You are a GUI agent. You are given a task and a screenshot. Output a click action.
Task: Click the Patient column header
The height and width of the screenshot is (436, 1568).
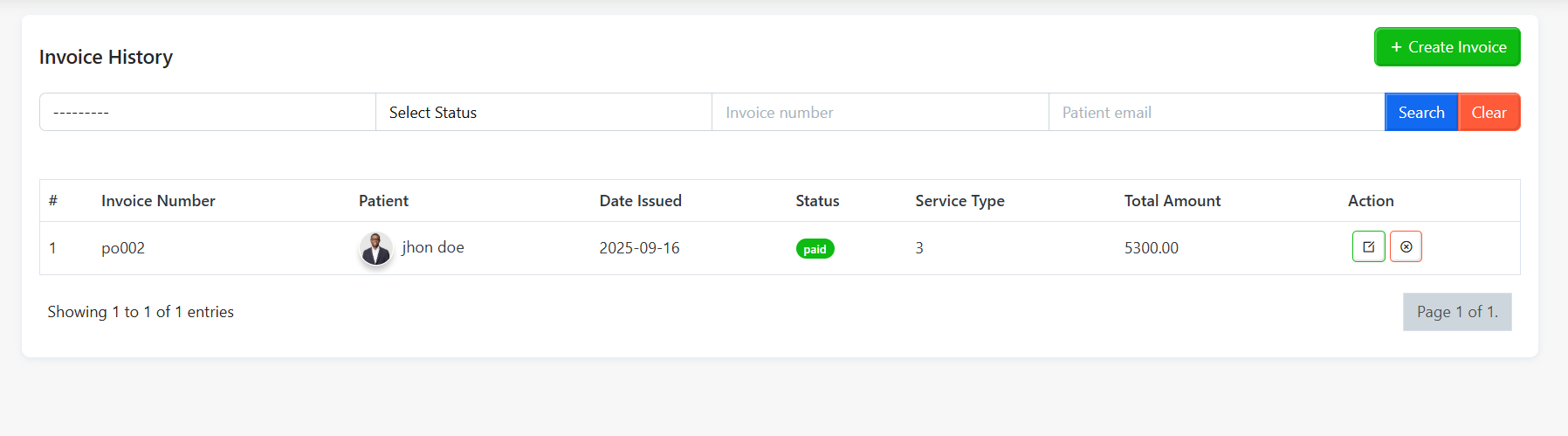click(x=383, y=201)
